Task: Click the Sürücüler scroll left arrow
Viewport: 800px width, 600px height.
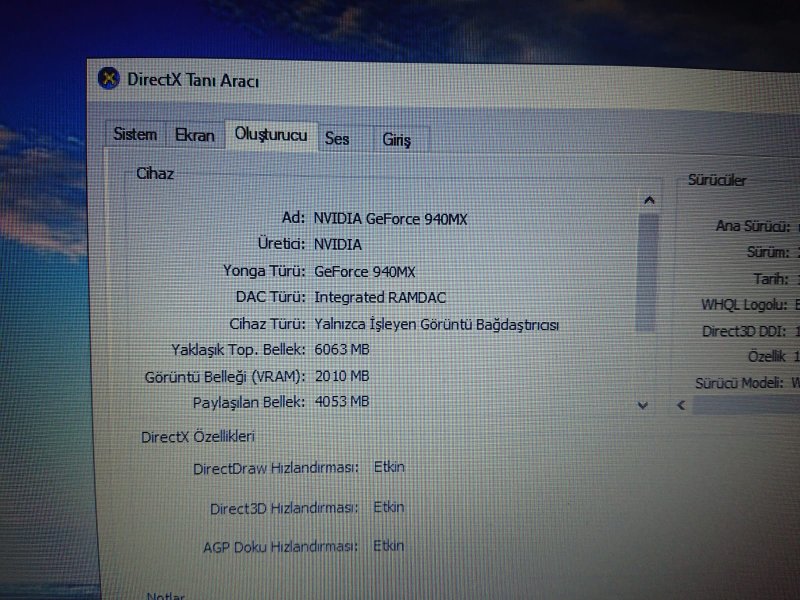Action: (681, 405)
